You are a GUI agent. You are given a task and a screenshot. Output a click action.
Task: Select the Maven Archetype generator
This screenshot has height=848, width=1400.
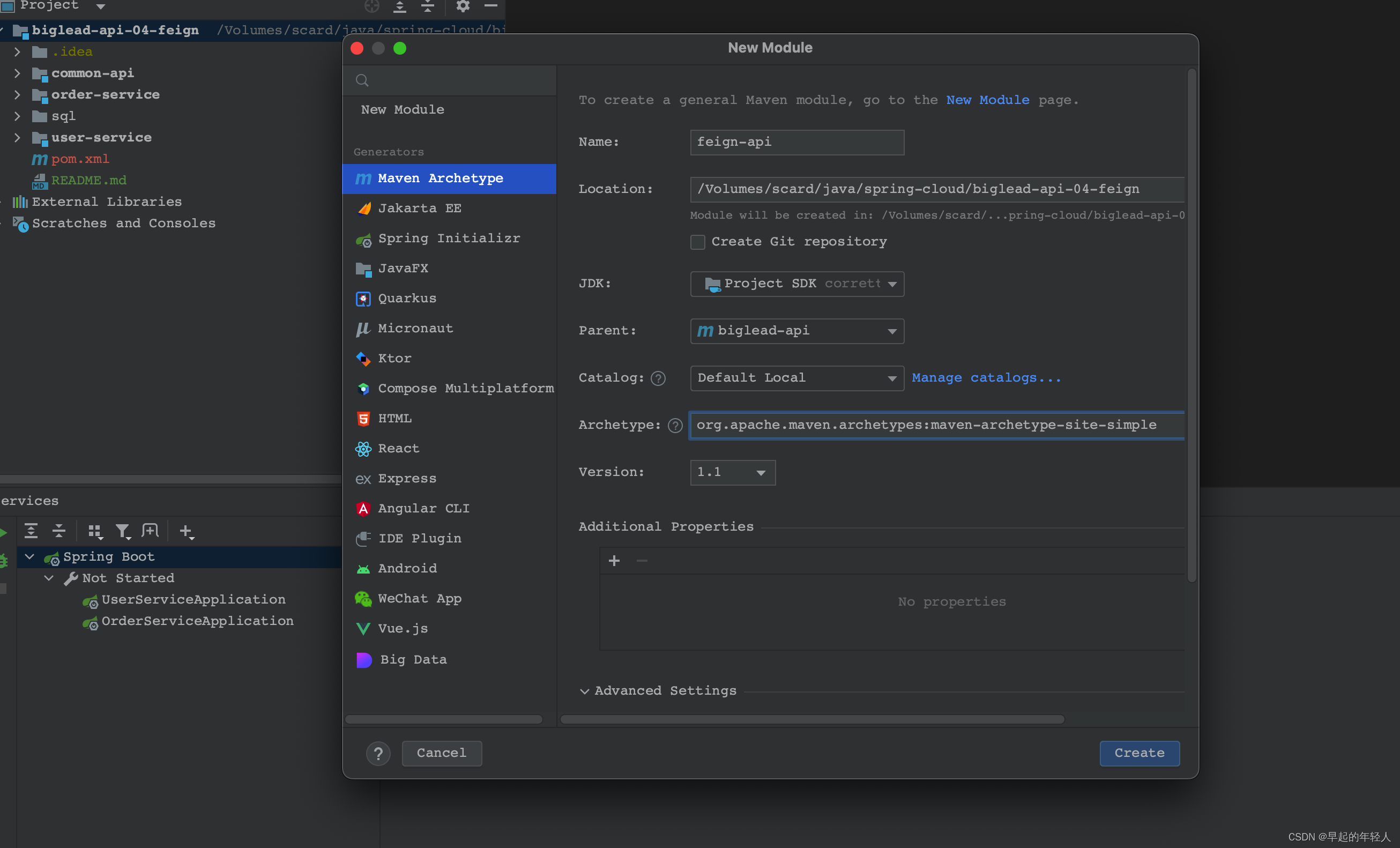(x=449, y=178)
